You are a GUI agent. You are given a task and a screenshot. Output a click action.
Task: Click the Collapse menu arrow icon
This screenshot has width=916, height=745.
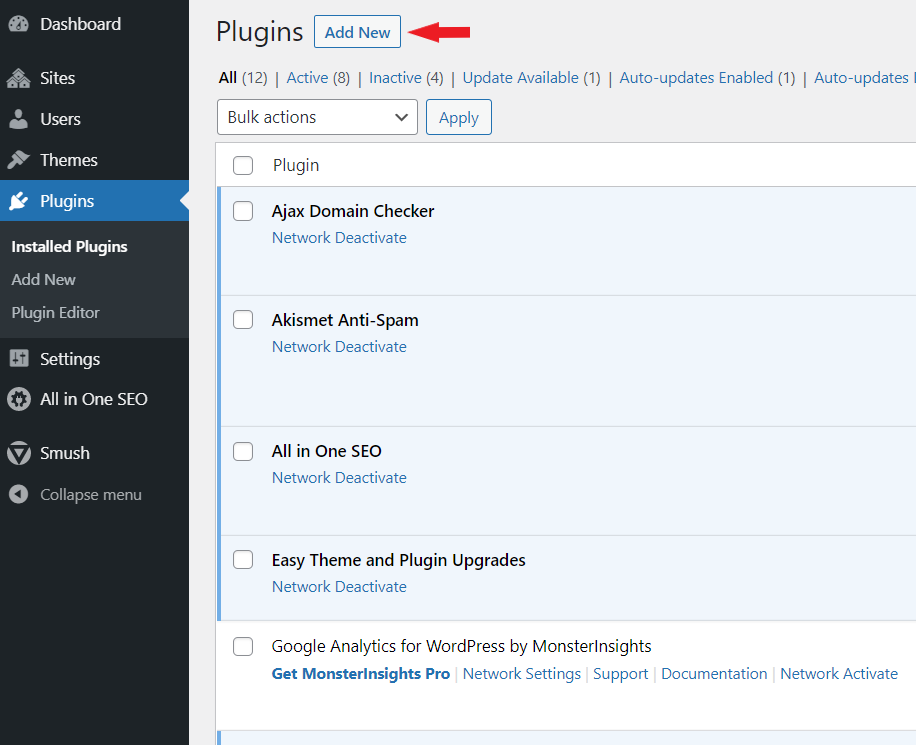(x=19, y=494)
